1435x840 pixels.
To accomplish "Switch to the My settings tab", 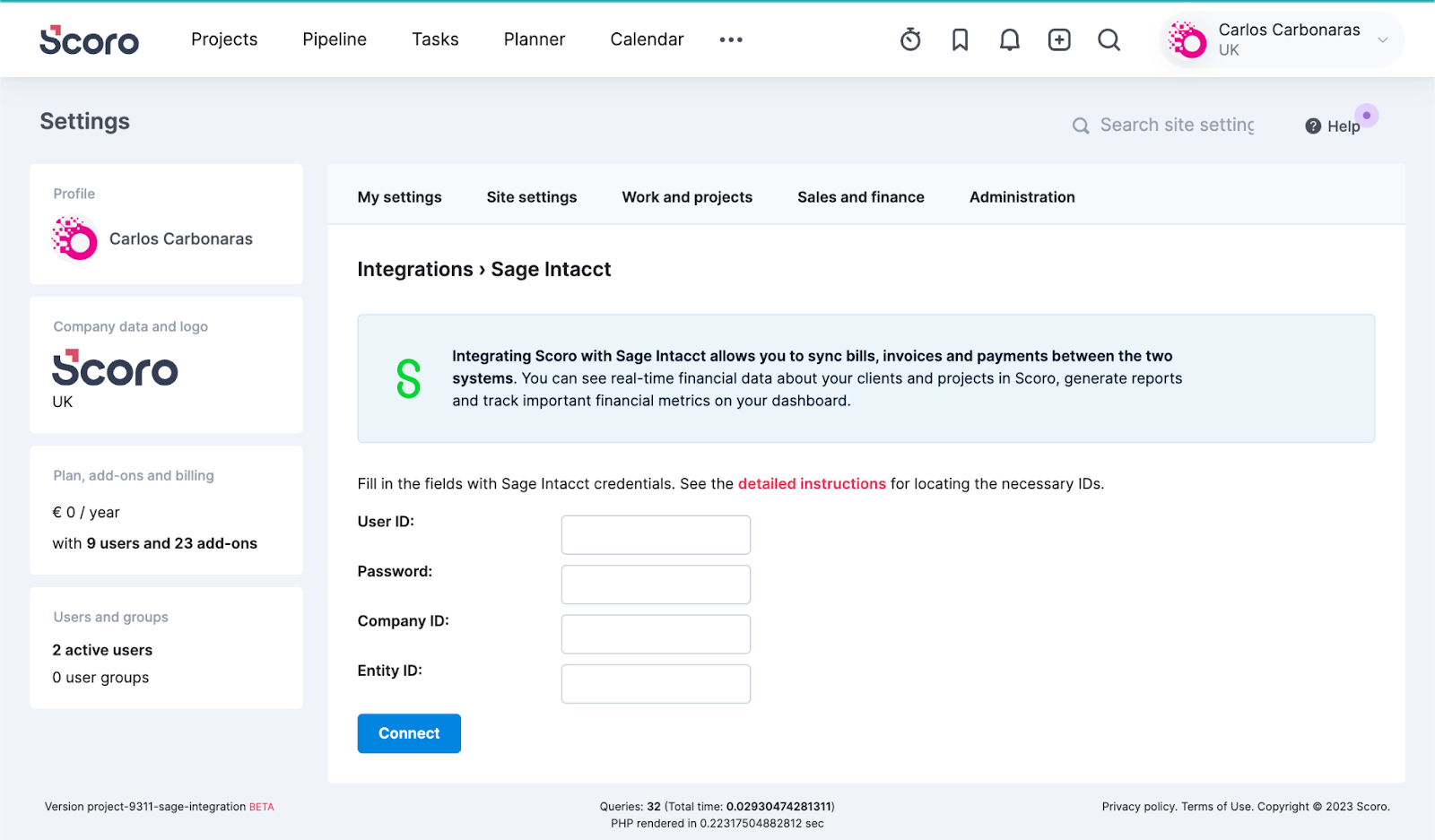I will tap(399, 197).
